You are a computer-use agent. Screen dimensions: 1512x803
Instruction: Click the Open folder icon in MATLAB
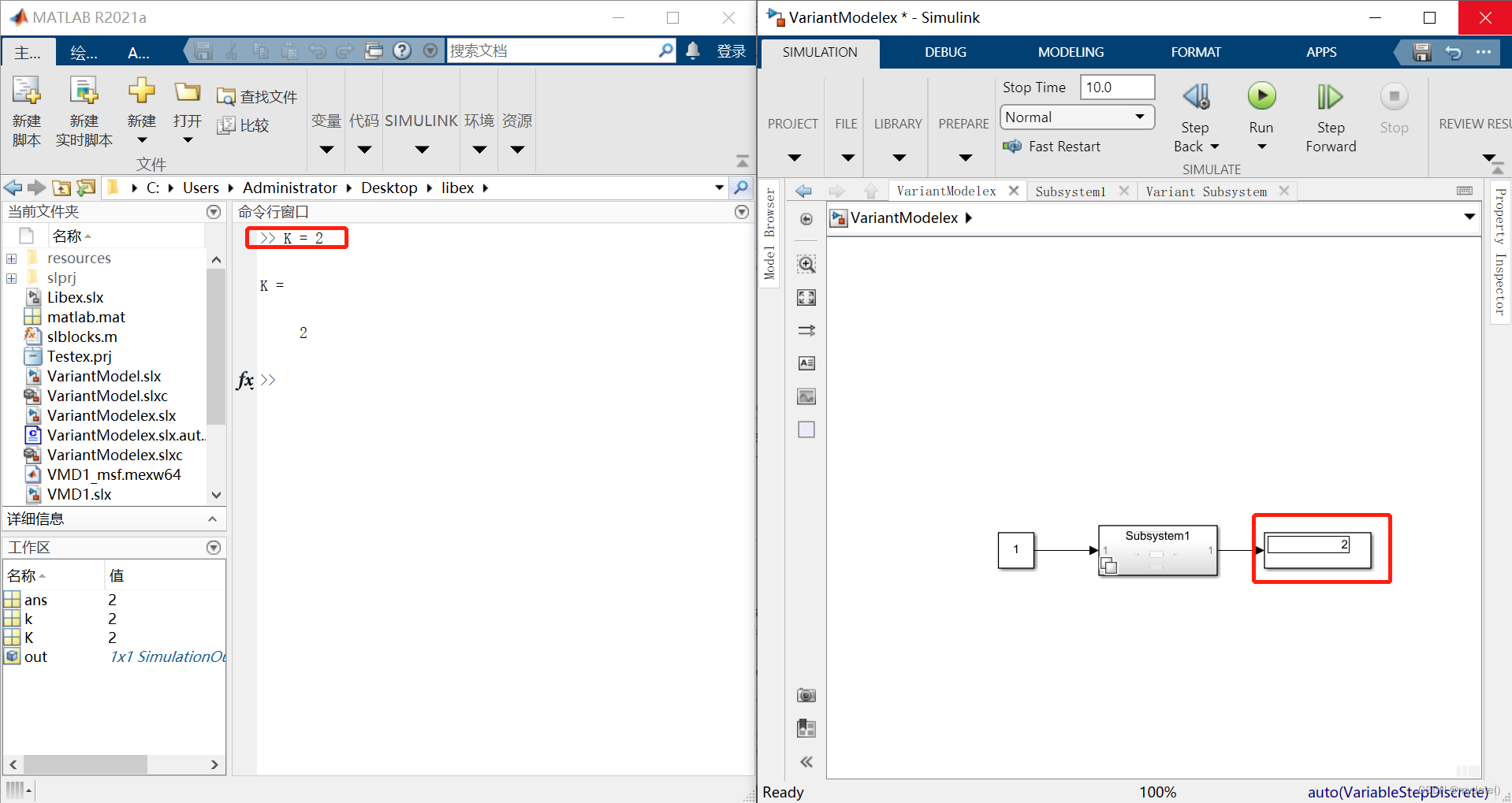click(x=188, y=91)
